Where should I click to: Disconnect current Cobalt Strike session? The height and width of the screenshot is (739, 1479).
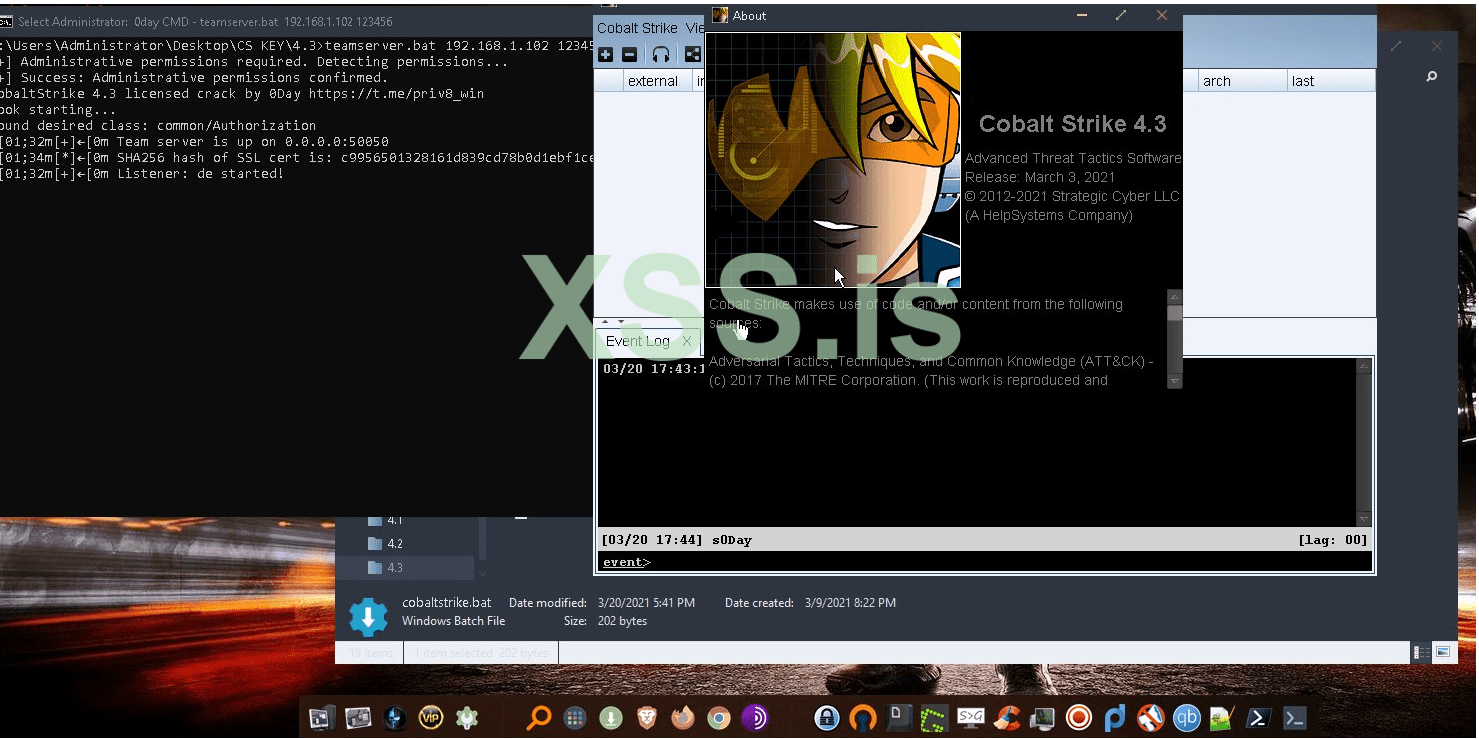tap(629, 54)
